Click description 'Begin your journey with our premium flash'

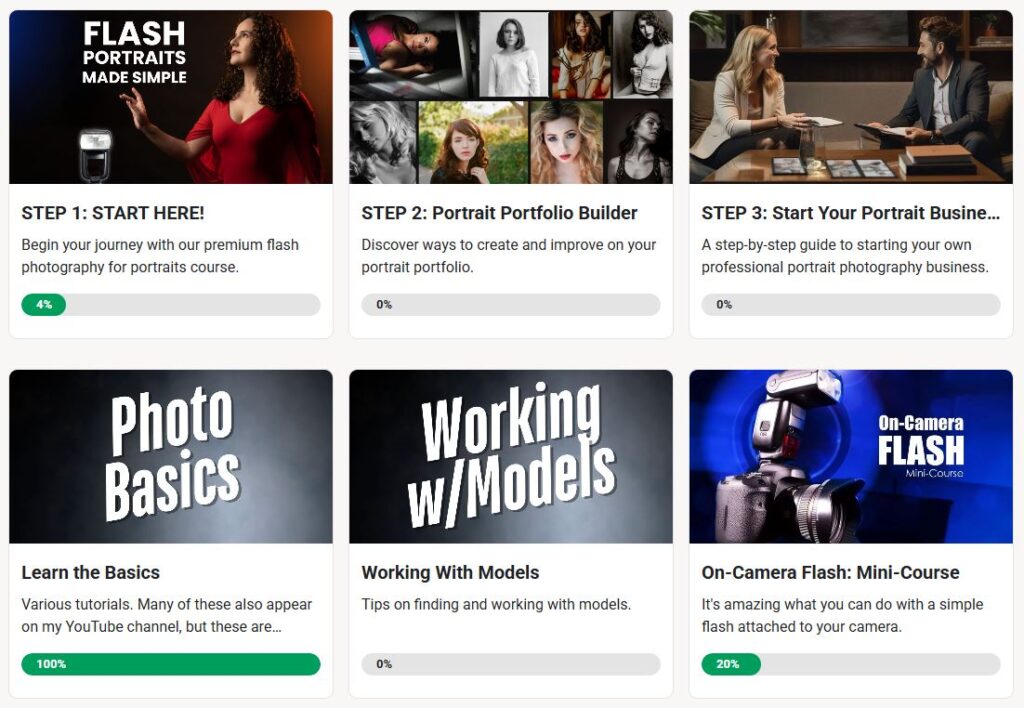click(160, 245)
